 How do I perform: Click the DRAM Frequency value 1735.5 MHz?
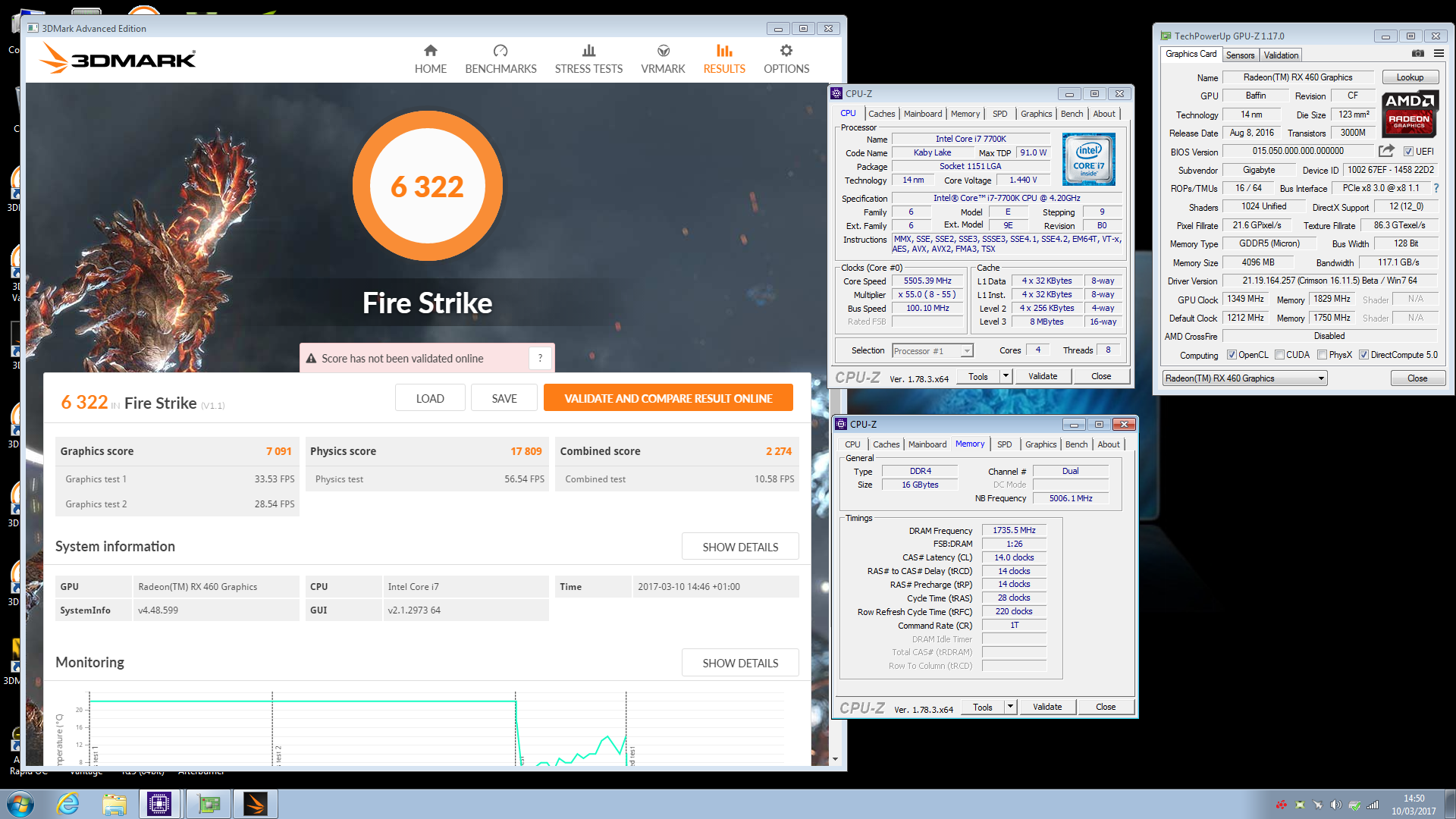pos(1014,530)
